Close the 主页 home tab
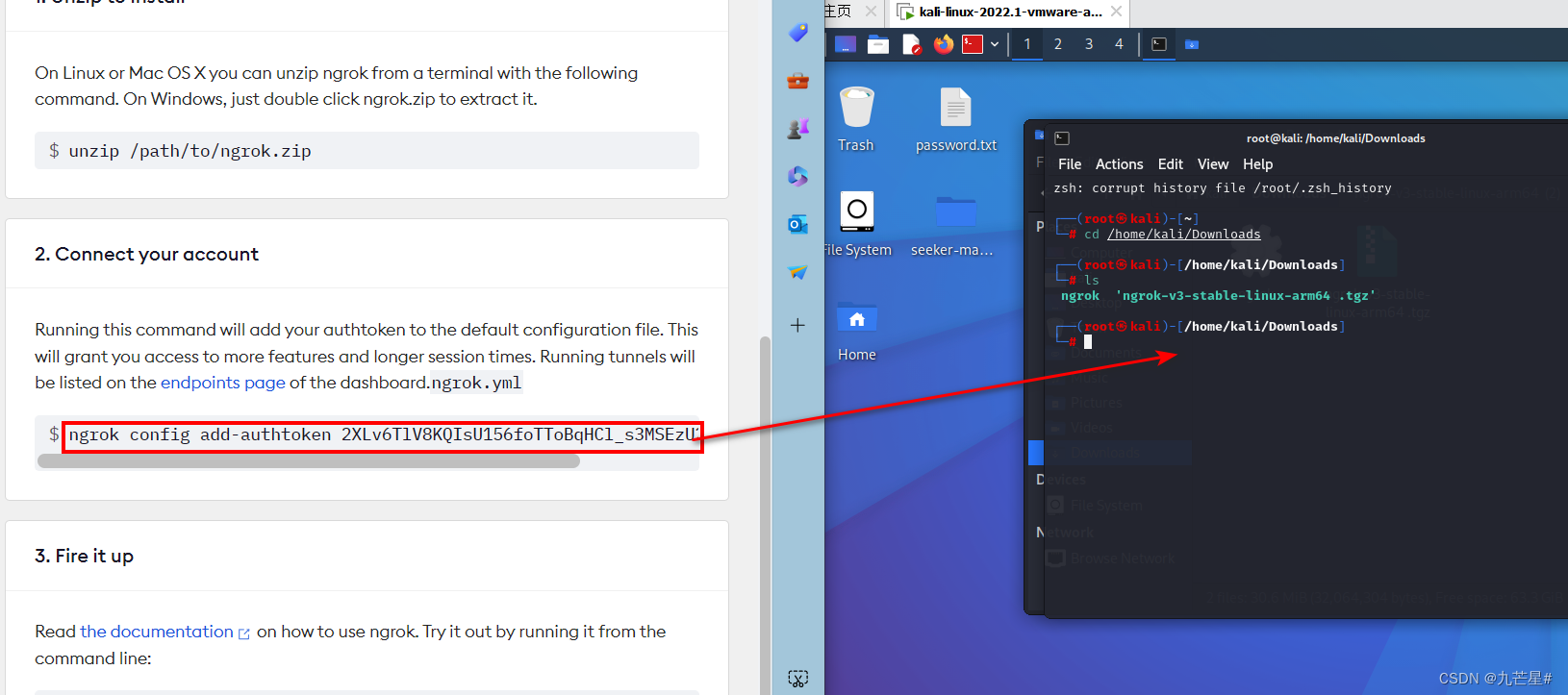 coord(871,12)
